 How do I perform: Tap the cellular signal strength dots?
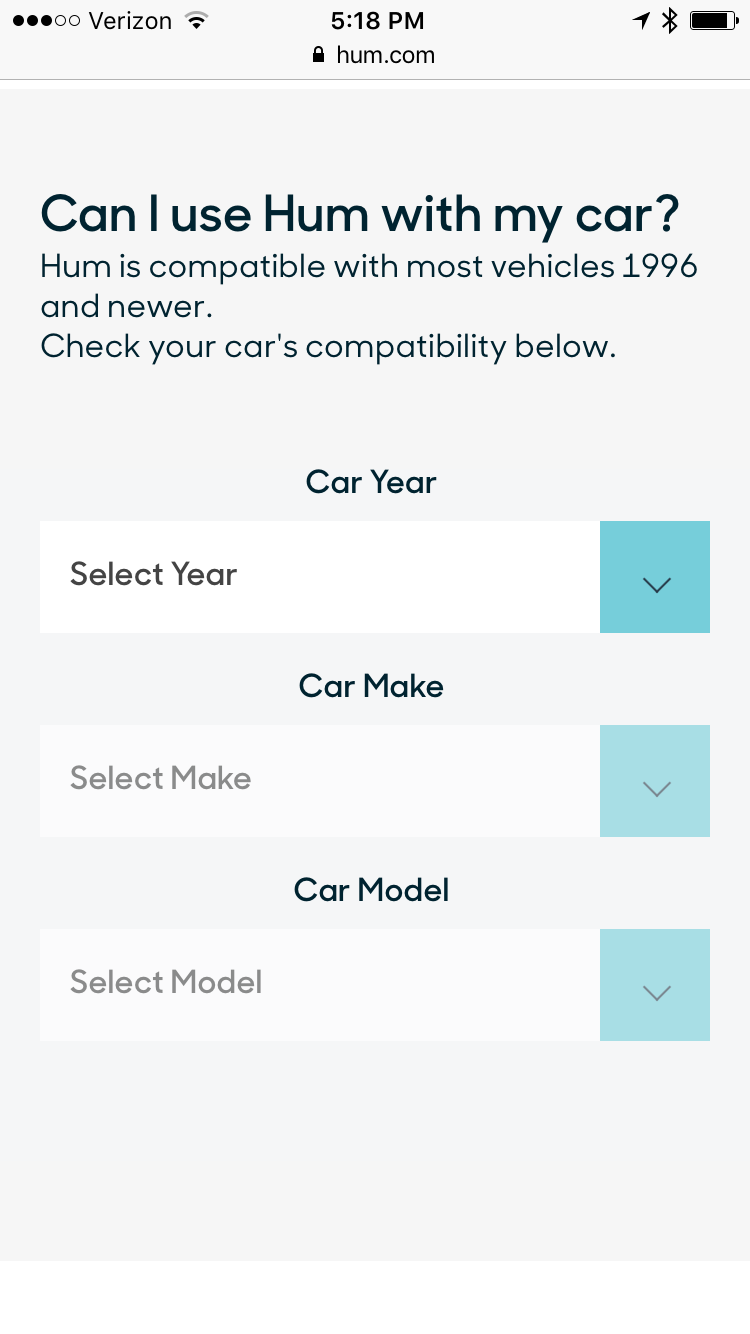[46, 21]
